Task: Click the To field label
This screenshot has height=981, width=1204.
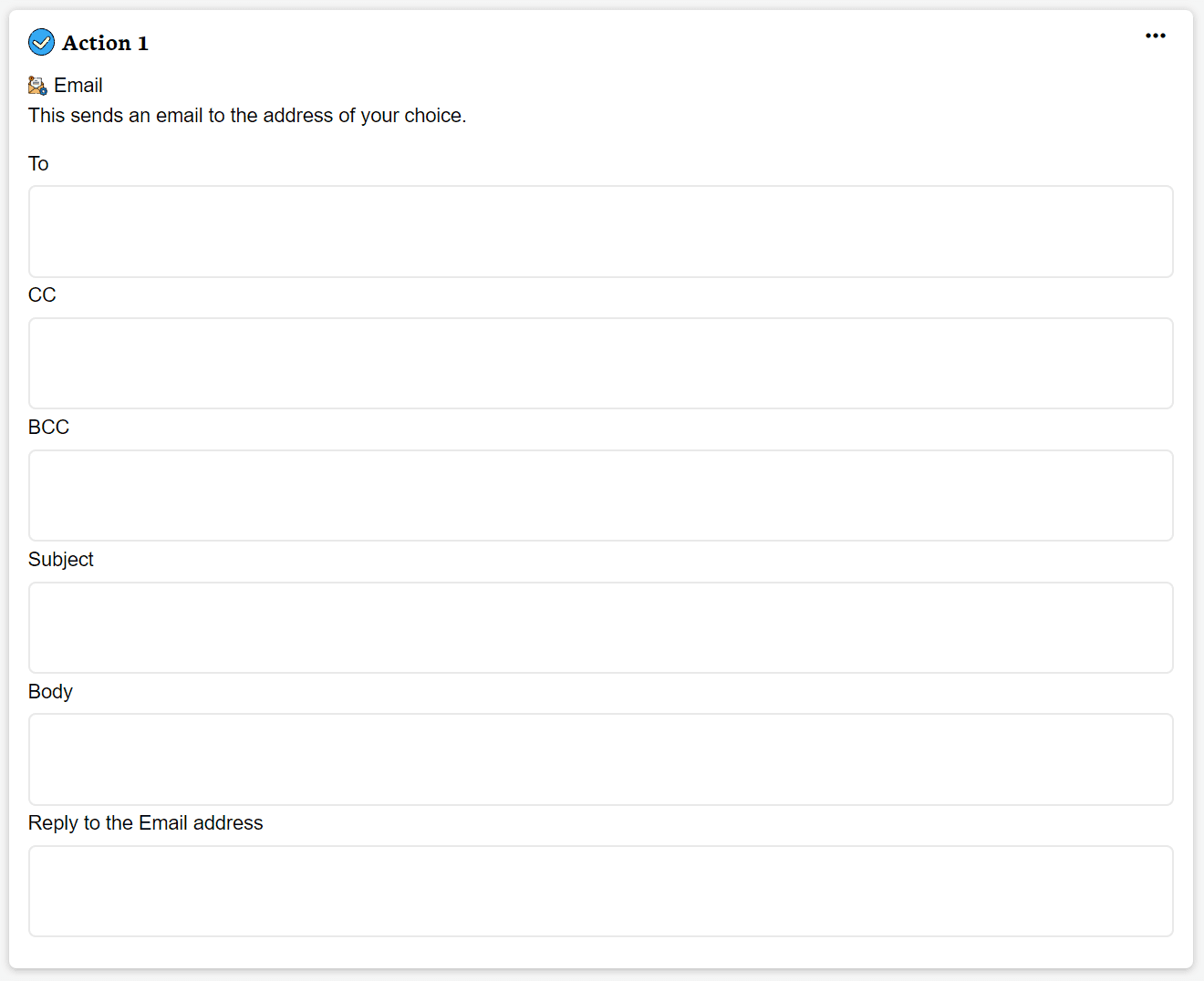Action: (38, 164)
